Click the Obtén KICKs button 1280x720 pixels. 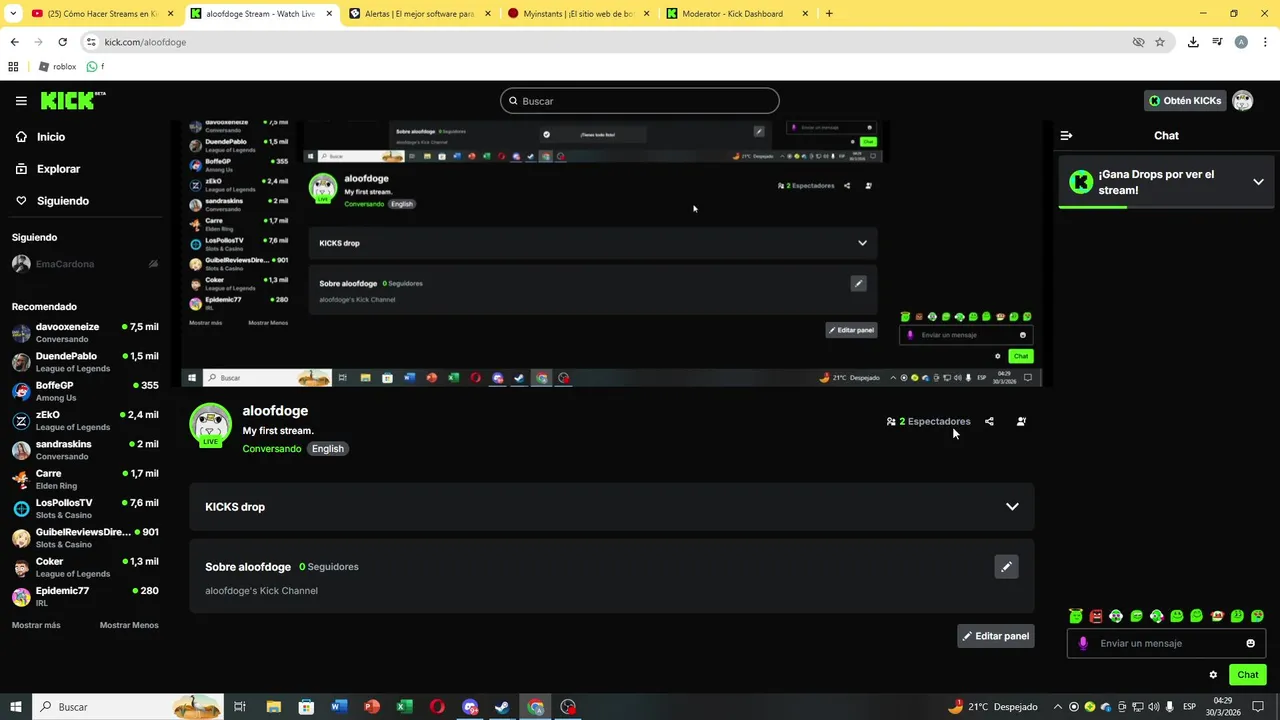[x=1185, y=101]
